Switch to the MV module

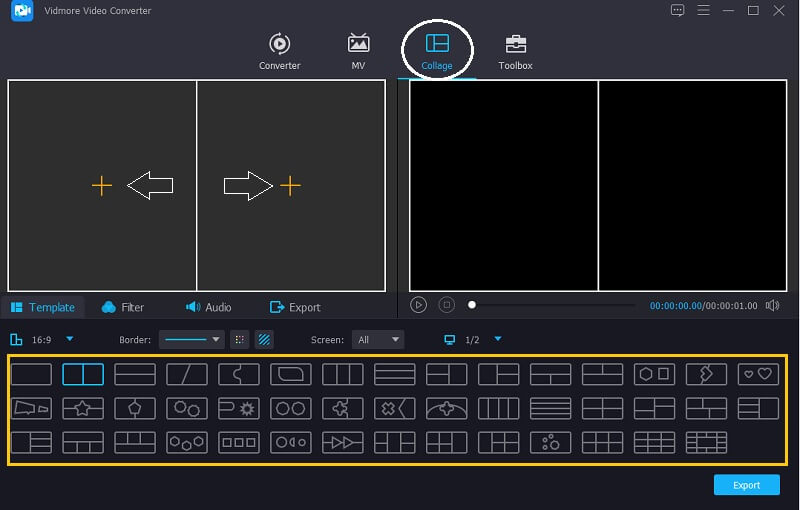pos(358,51)
